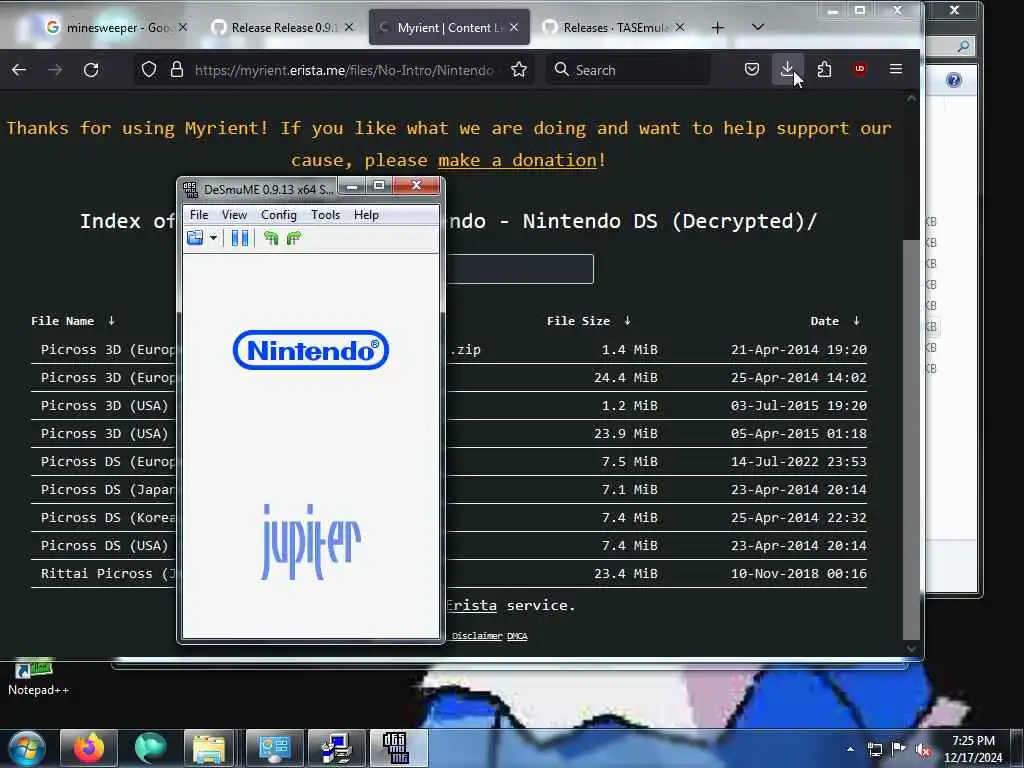1024x768 pixels.
Task: Sort listing by Date arrow
Action: tap(856, 321)
